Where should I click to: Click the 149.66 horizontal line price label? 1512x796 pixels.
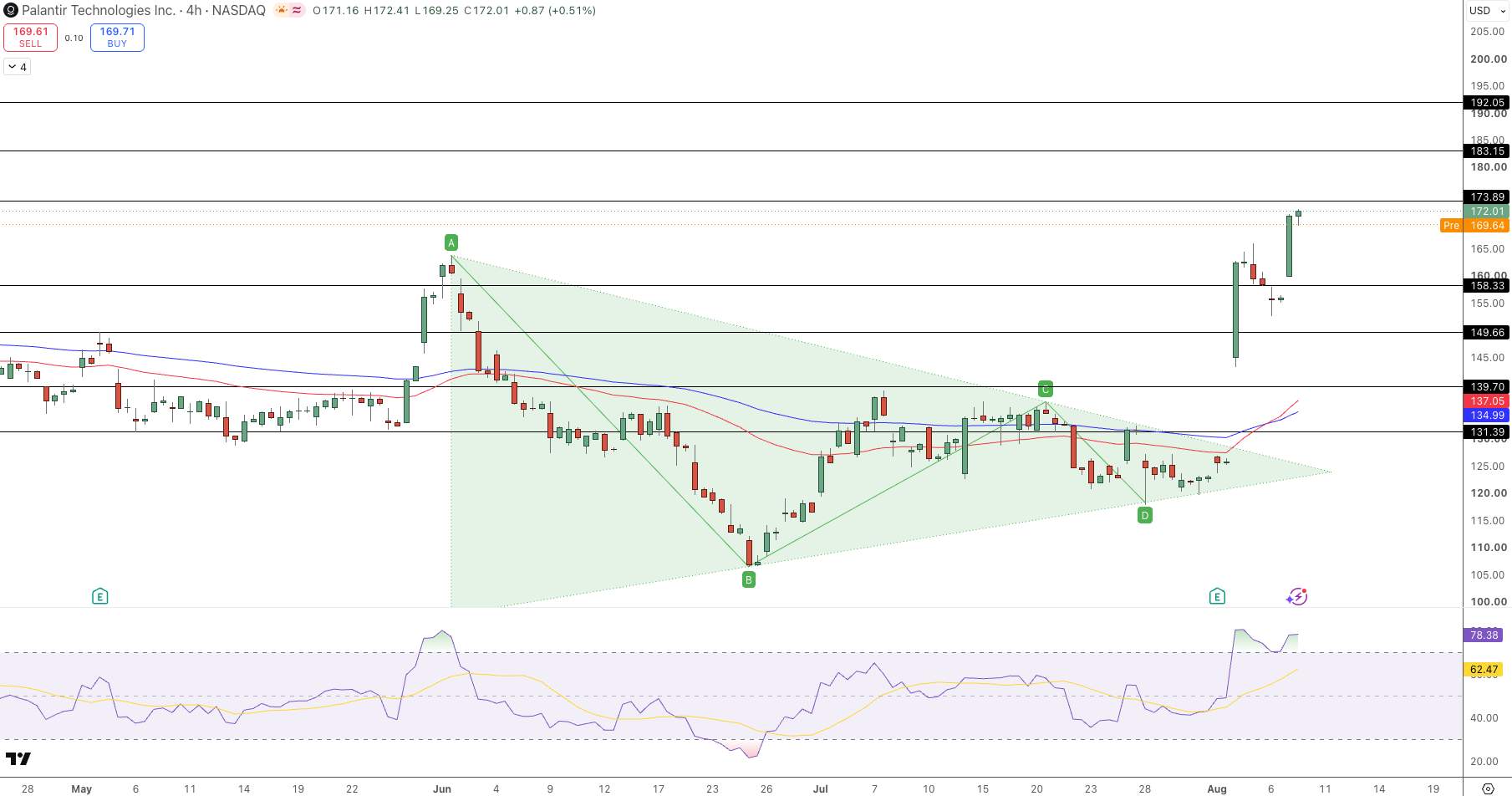tap(1487, 333)
